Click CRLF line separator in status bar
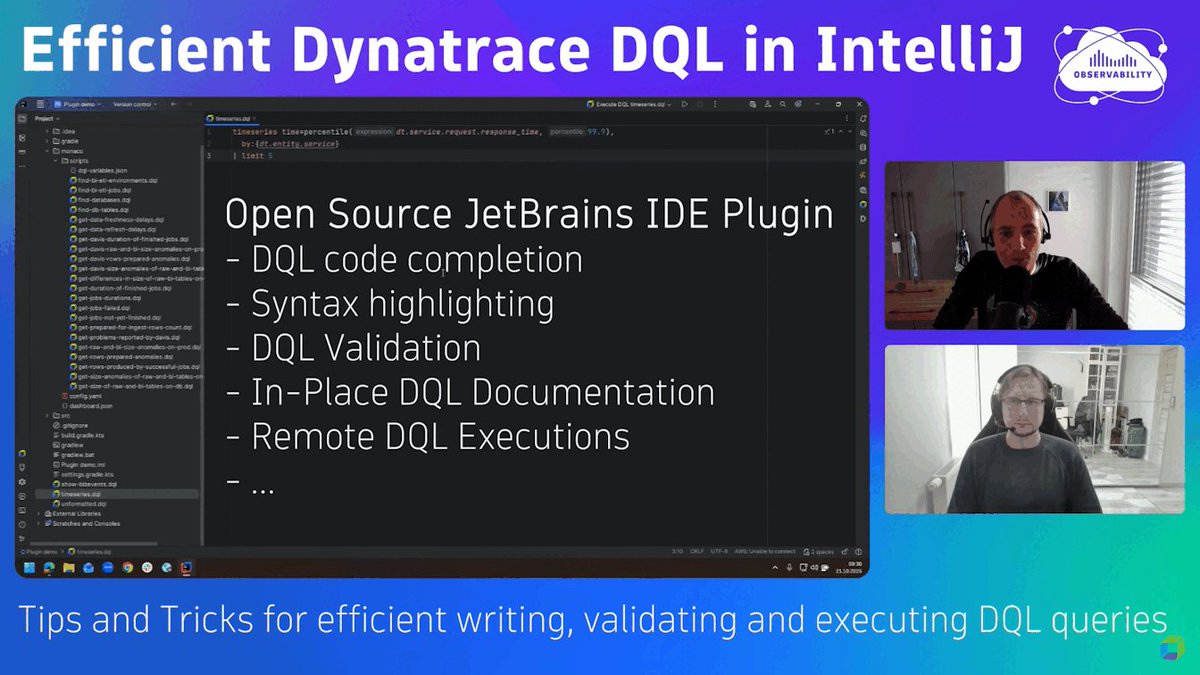This screenshot has height=675, width=1200. pos(697,552)
